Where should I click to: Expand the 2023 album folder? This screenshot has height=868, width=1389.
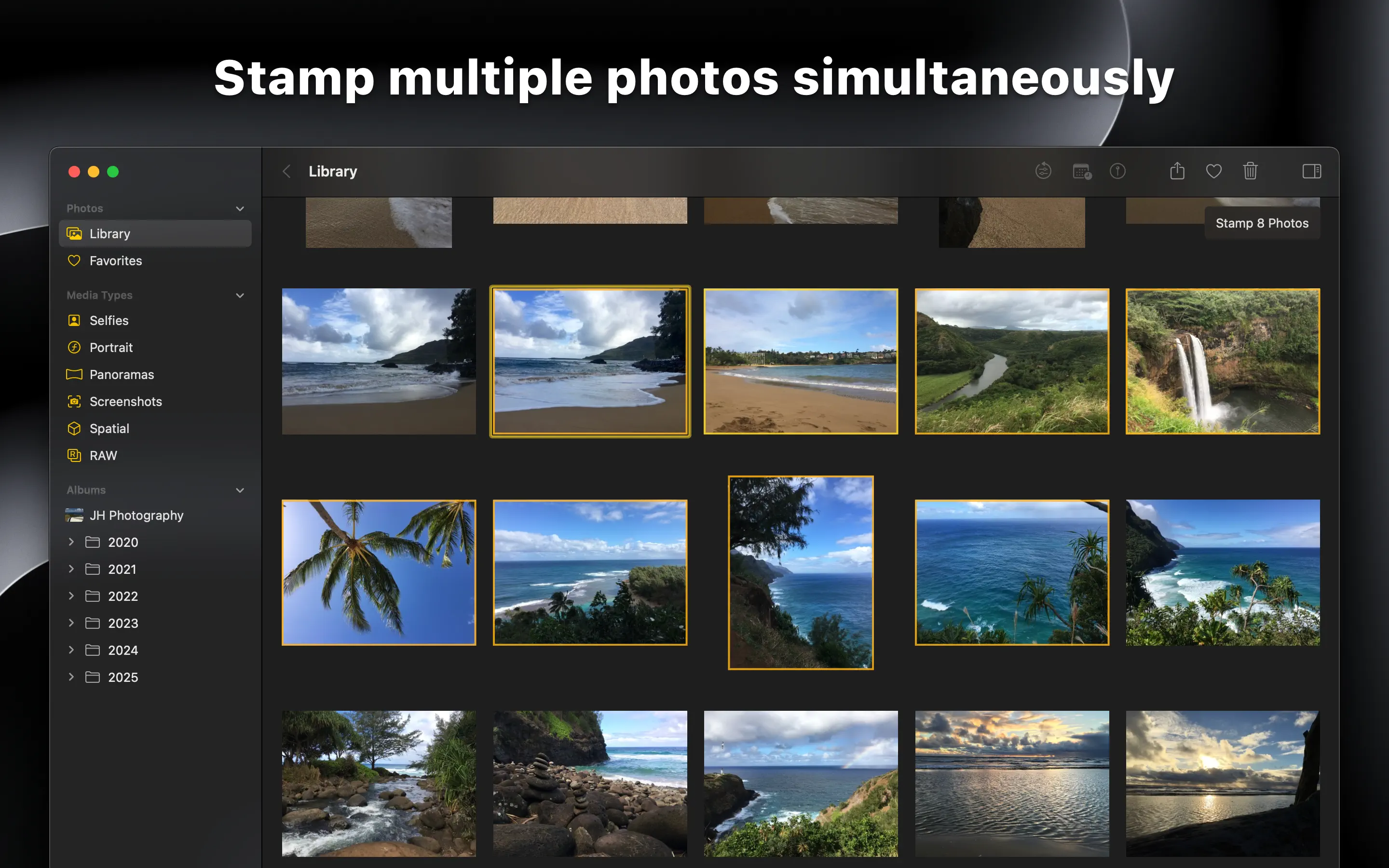click(x=71, y=623)
